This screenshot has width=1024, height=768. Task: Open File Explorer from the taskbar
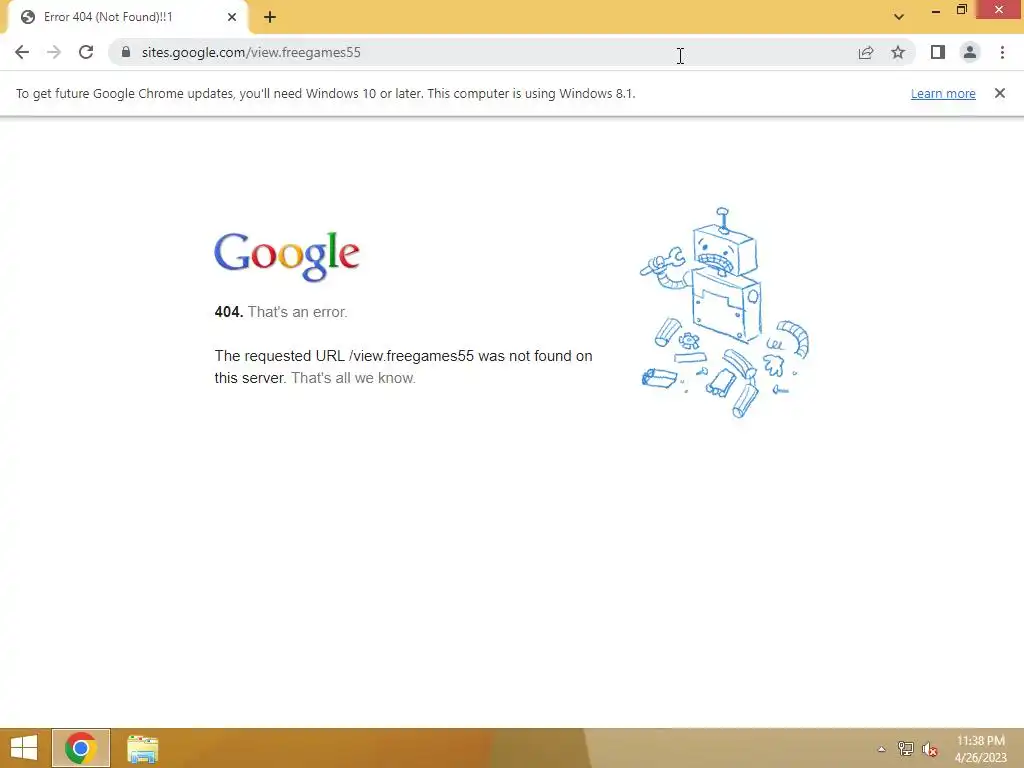[x=142, y=749]
